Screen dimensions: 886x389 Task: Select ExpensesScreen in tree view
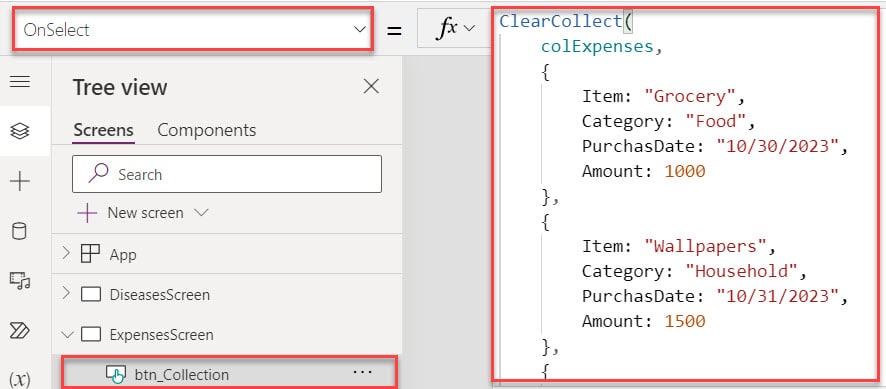point(162,335)
